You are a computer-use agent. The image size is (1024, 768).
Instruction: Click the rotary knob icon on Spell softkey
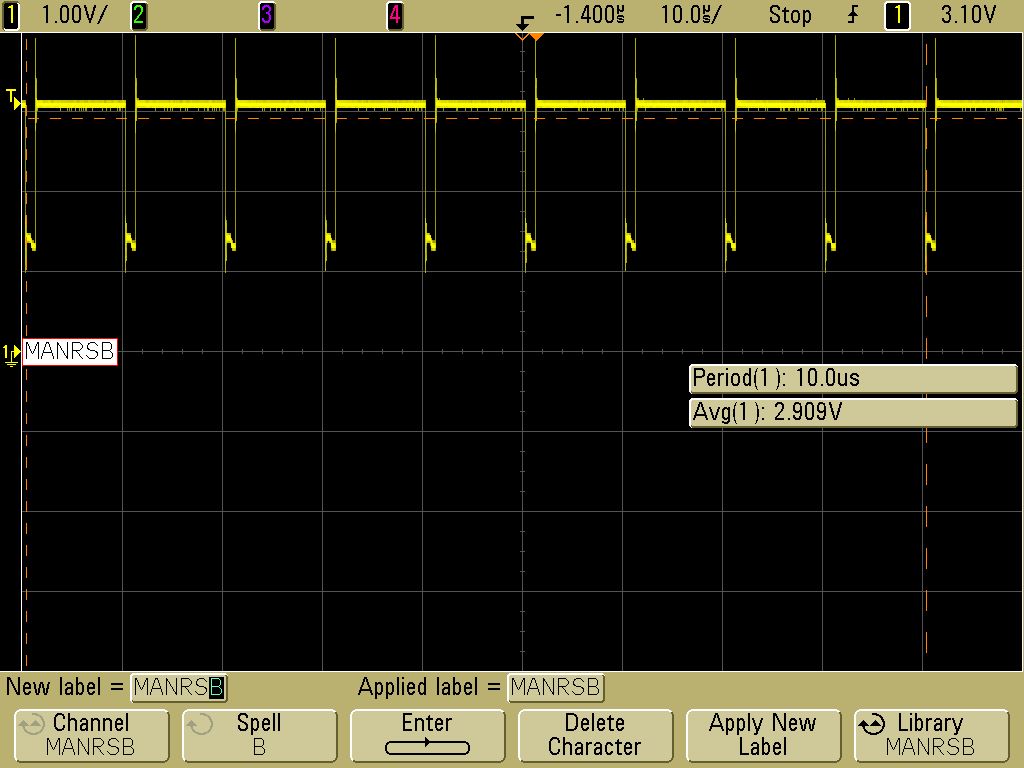[200, 724]
